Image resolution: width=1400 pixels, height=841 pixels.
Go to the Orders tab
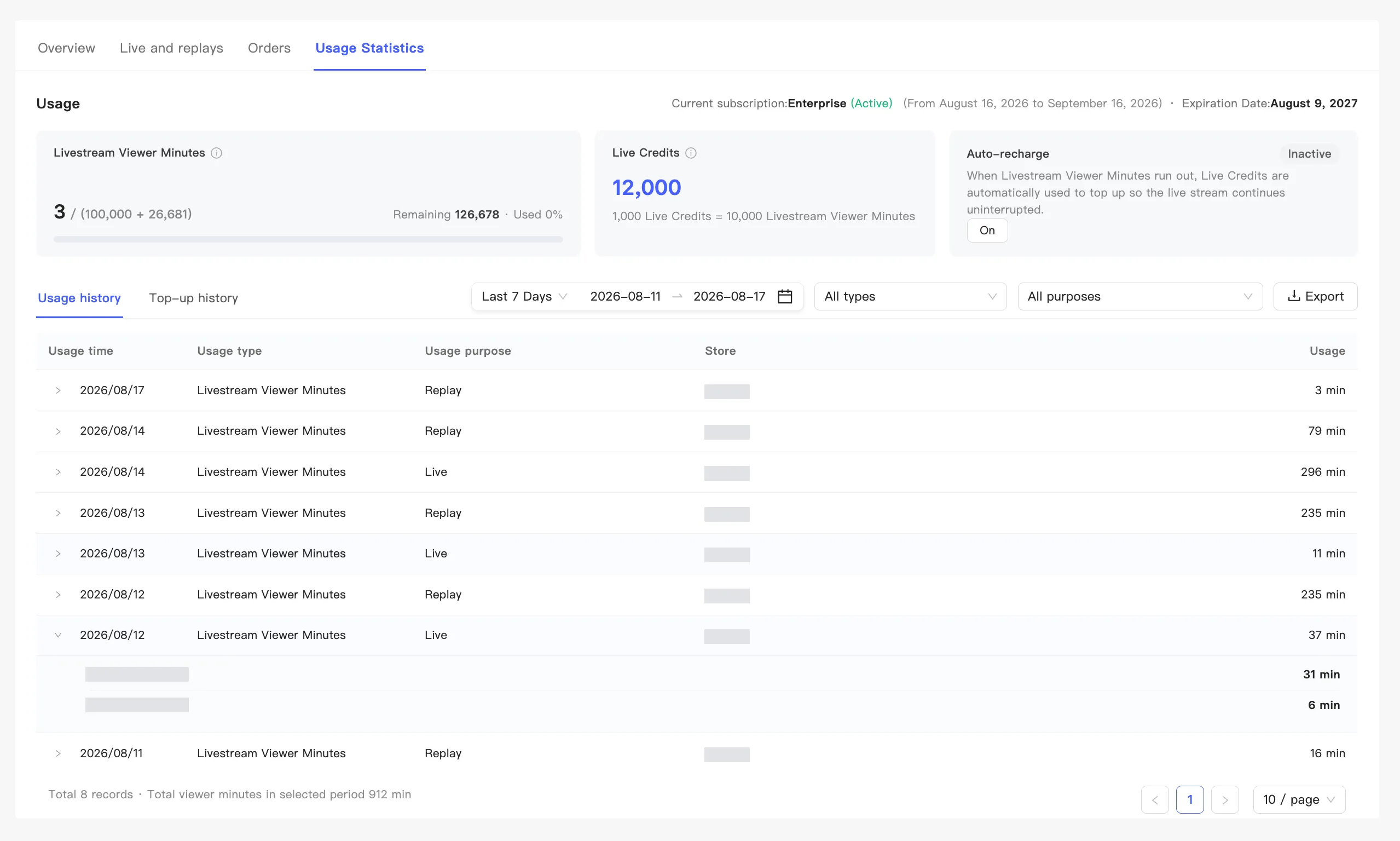[269, 48]
